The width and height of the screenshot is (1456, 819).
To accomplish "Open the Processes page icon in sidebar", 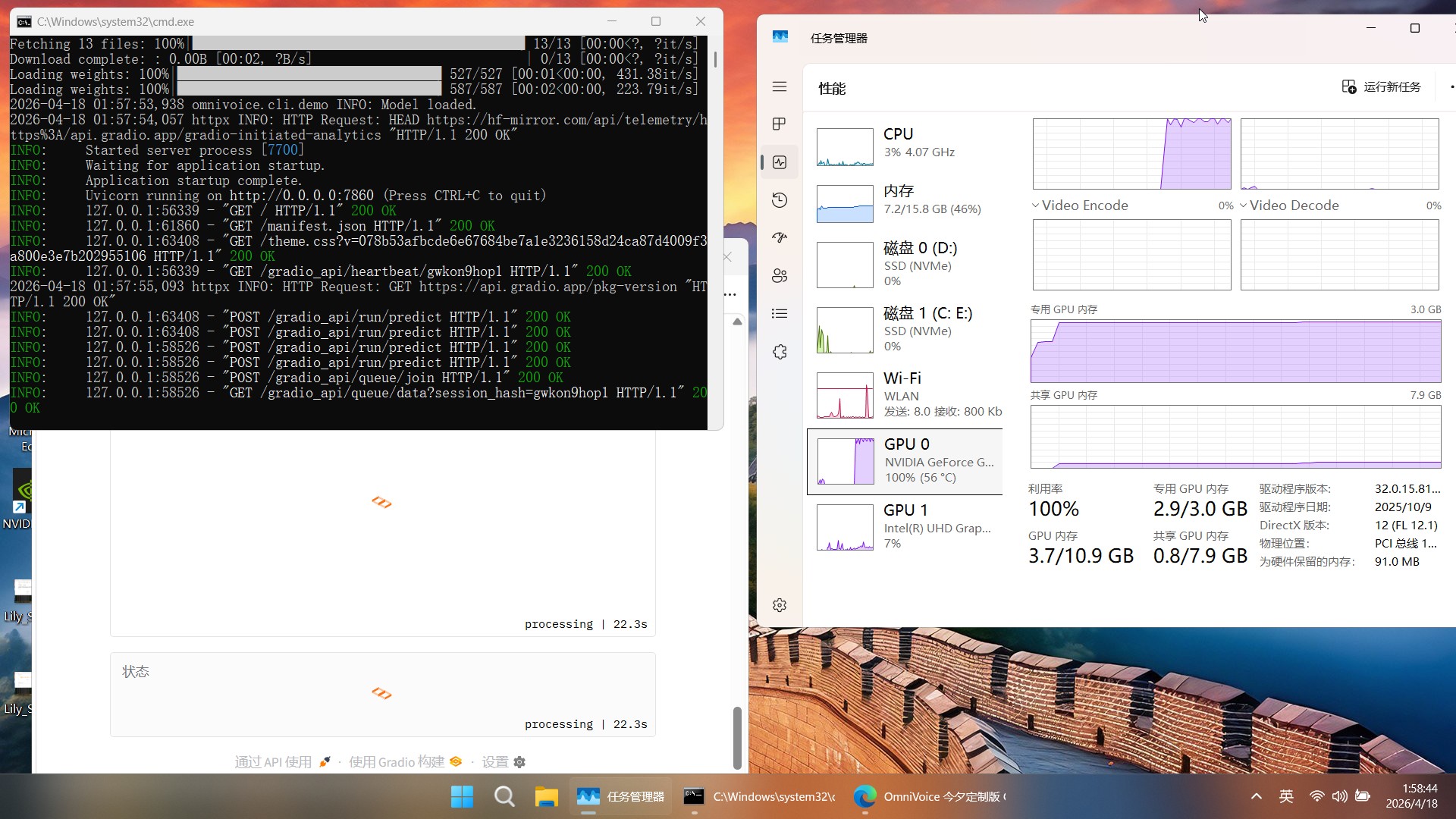I will [779, 124].
